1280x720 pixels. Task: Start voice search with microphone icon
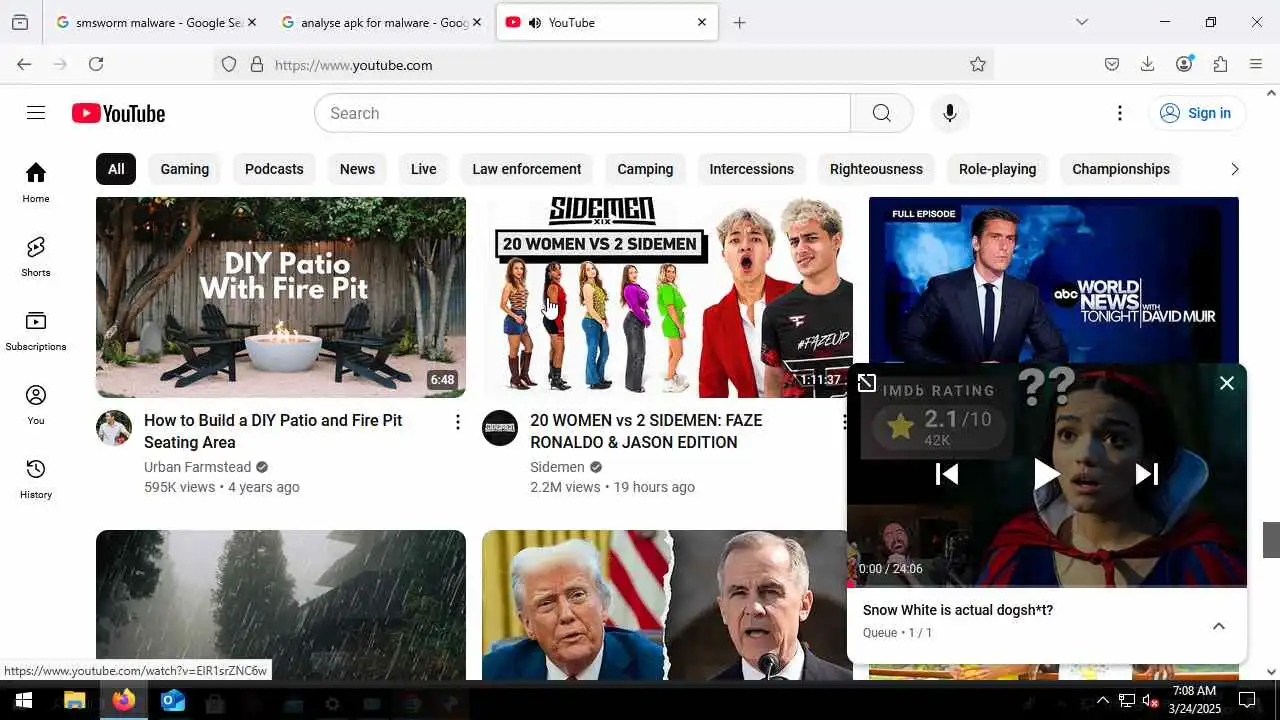[x=950, y=113]
